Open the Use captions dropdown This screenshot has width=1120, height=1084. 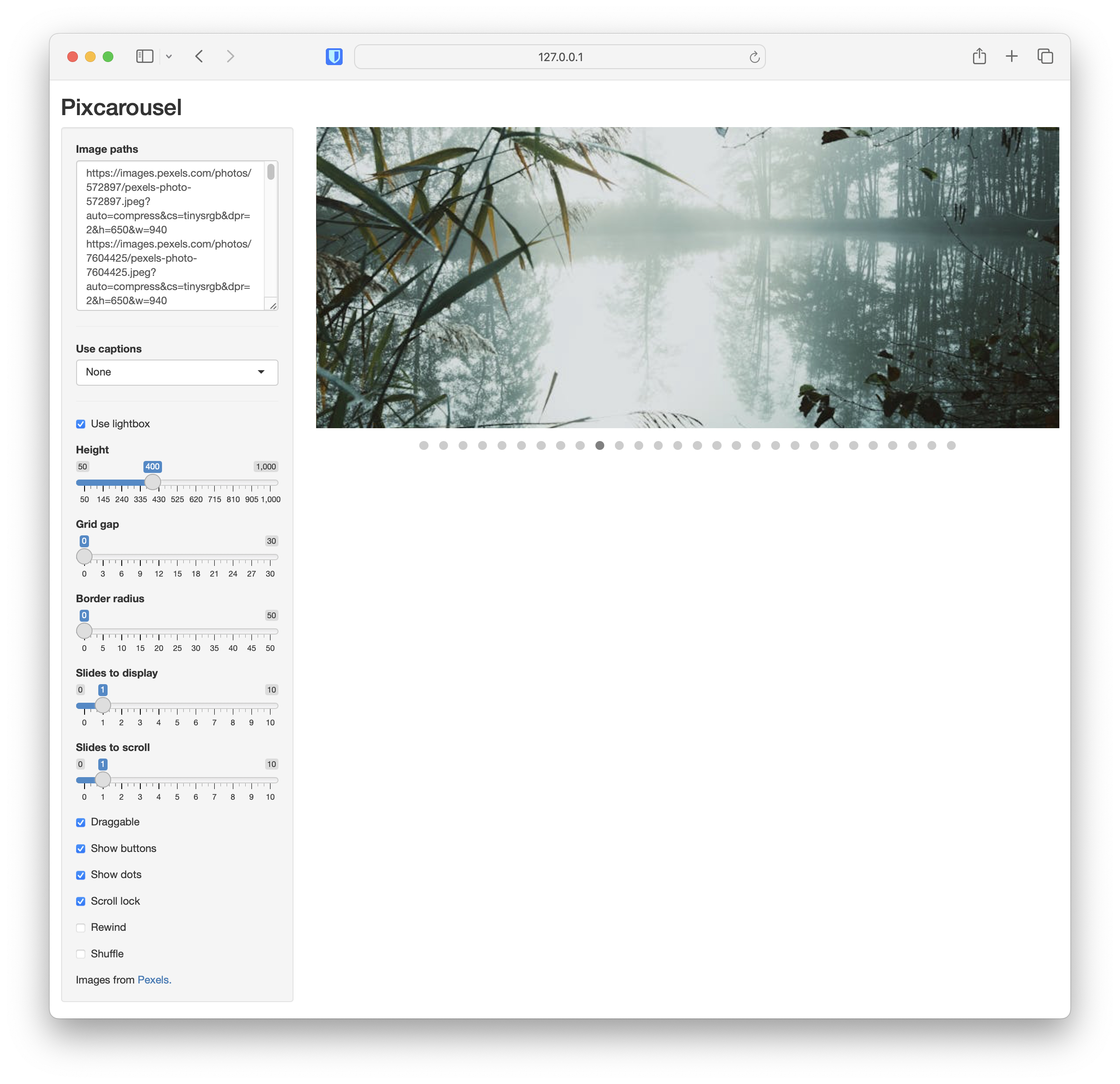point(177,372)
